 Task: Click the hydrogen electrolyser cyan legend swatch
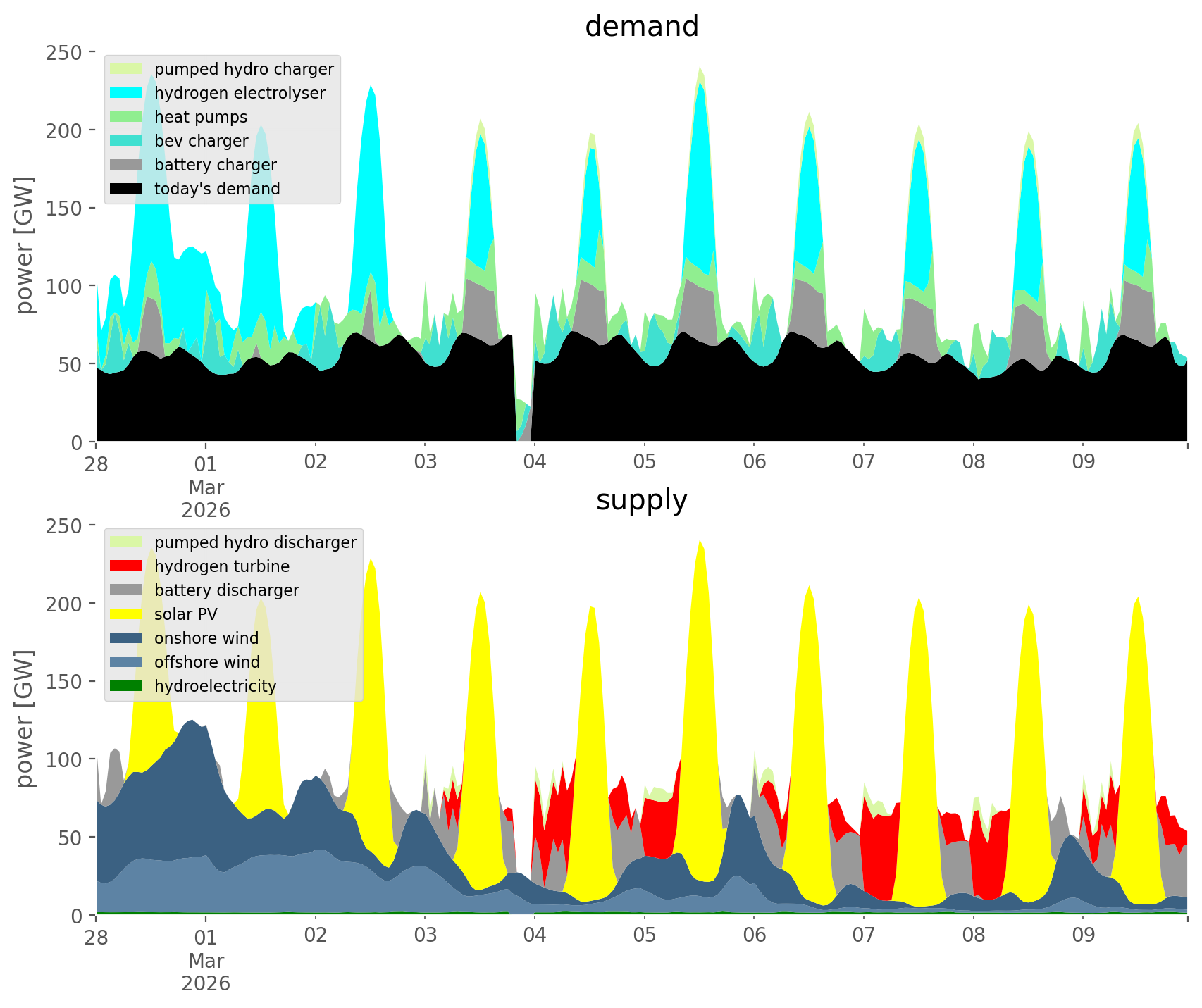tap(127, 93)
